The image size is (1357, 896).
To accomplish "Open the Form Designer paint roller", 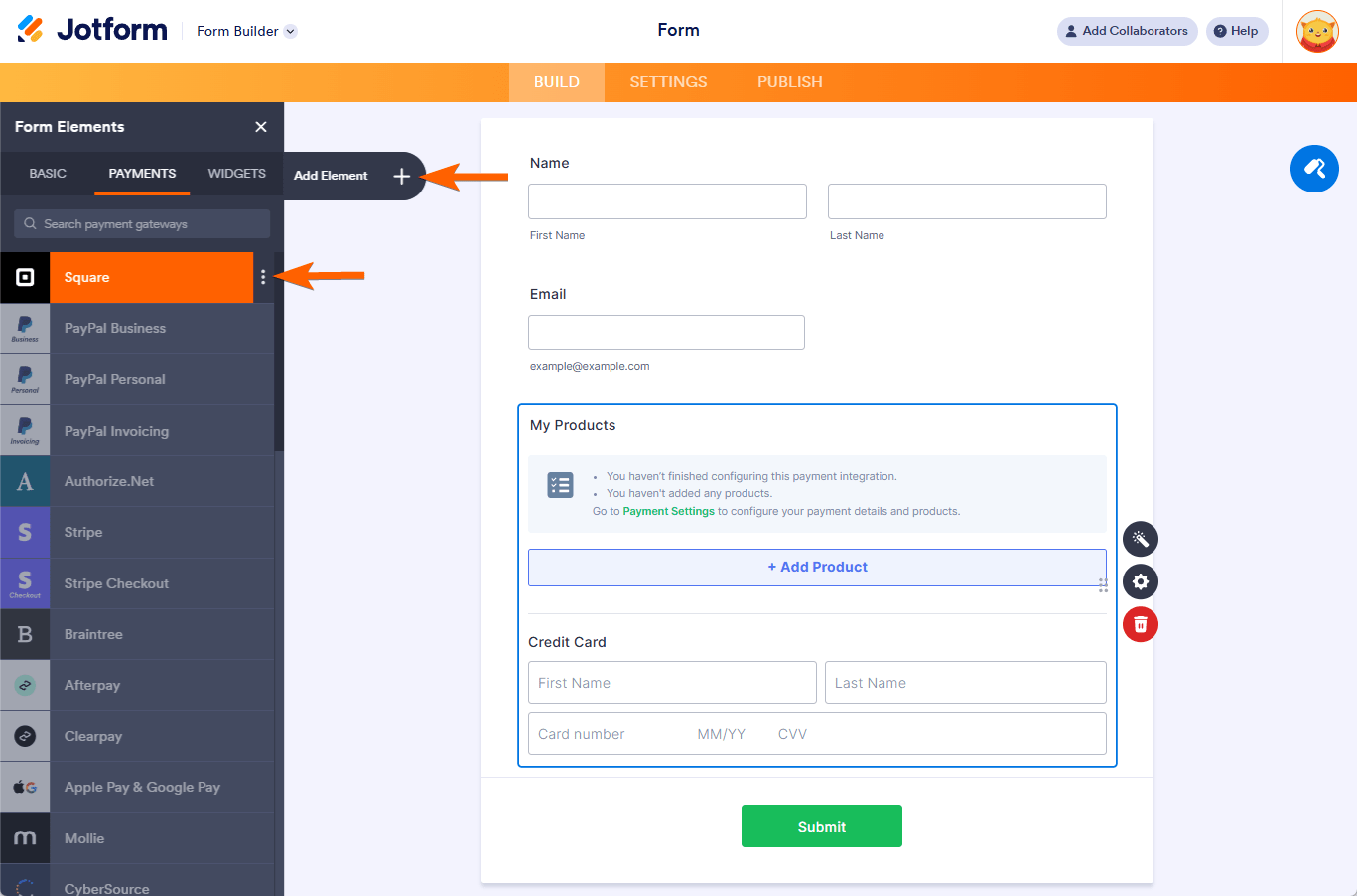I will click(x=1314, y=169).
